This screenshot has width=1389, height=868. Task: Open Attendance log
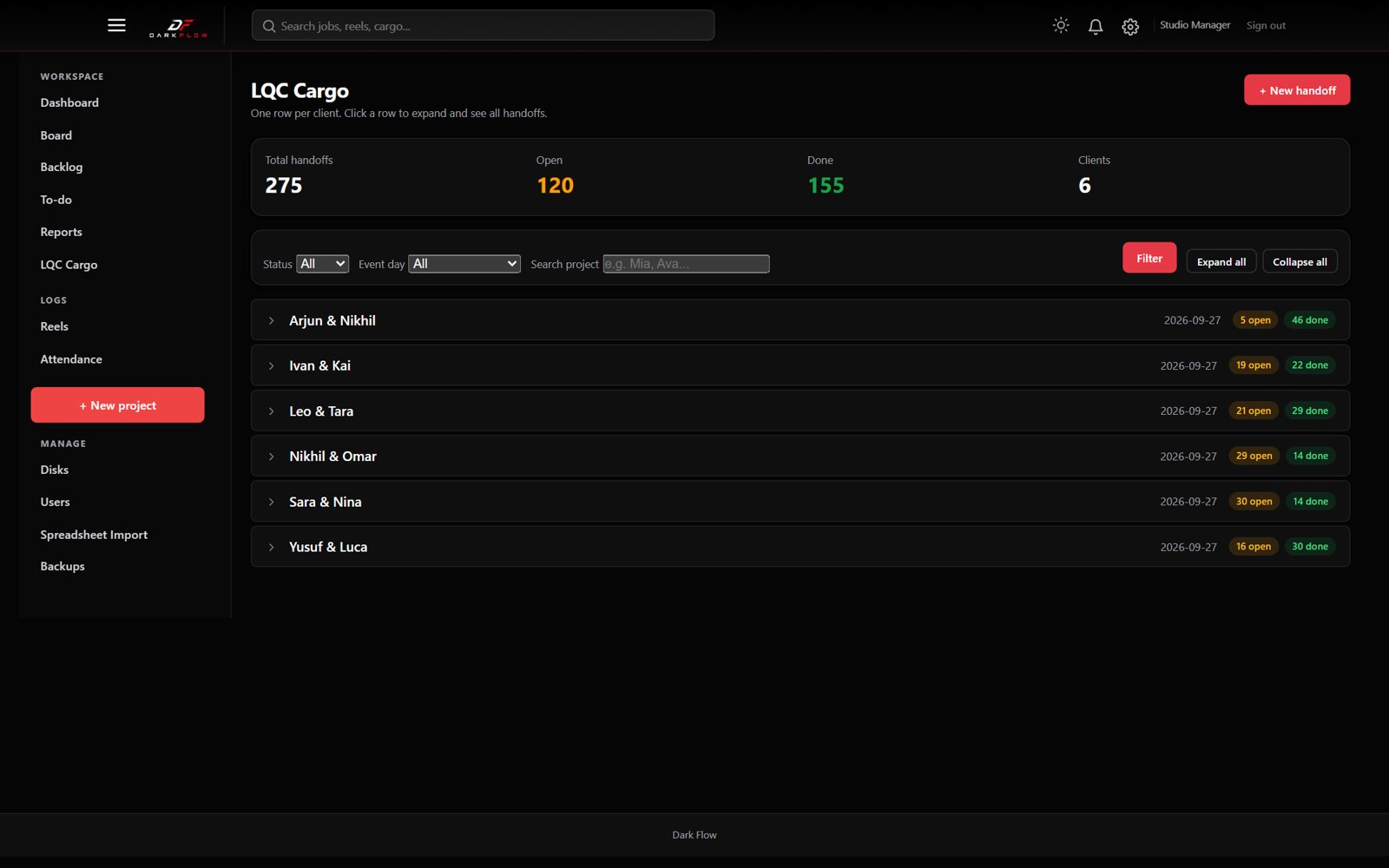71,359
